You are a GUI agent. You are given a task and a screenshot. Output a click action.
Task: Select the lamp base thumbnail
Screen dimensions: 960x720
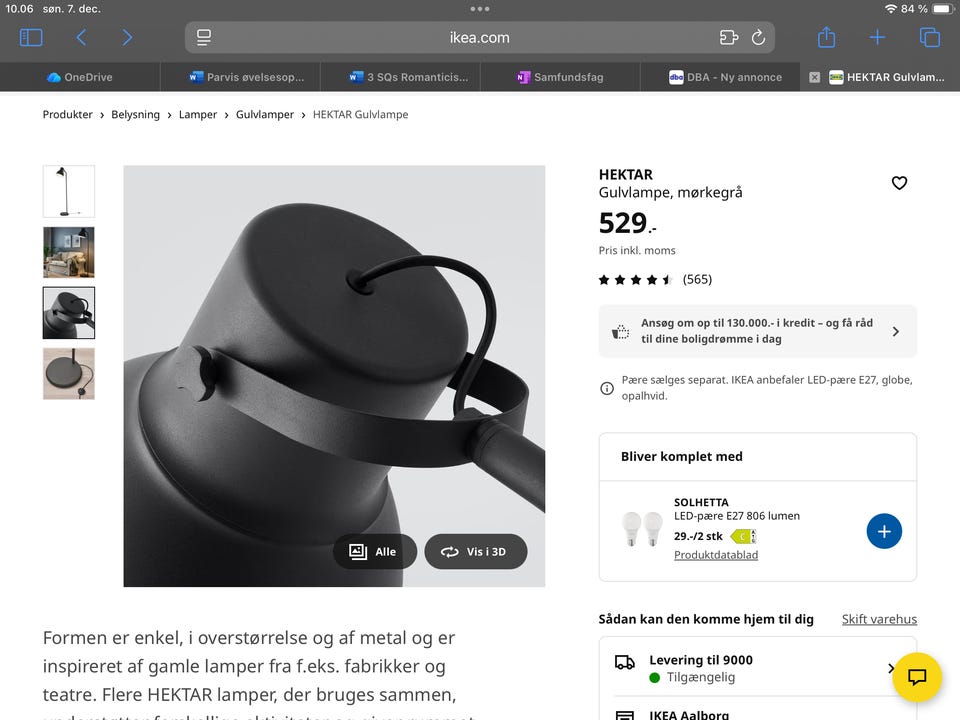(69, 373)
